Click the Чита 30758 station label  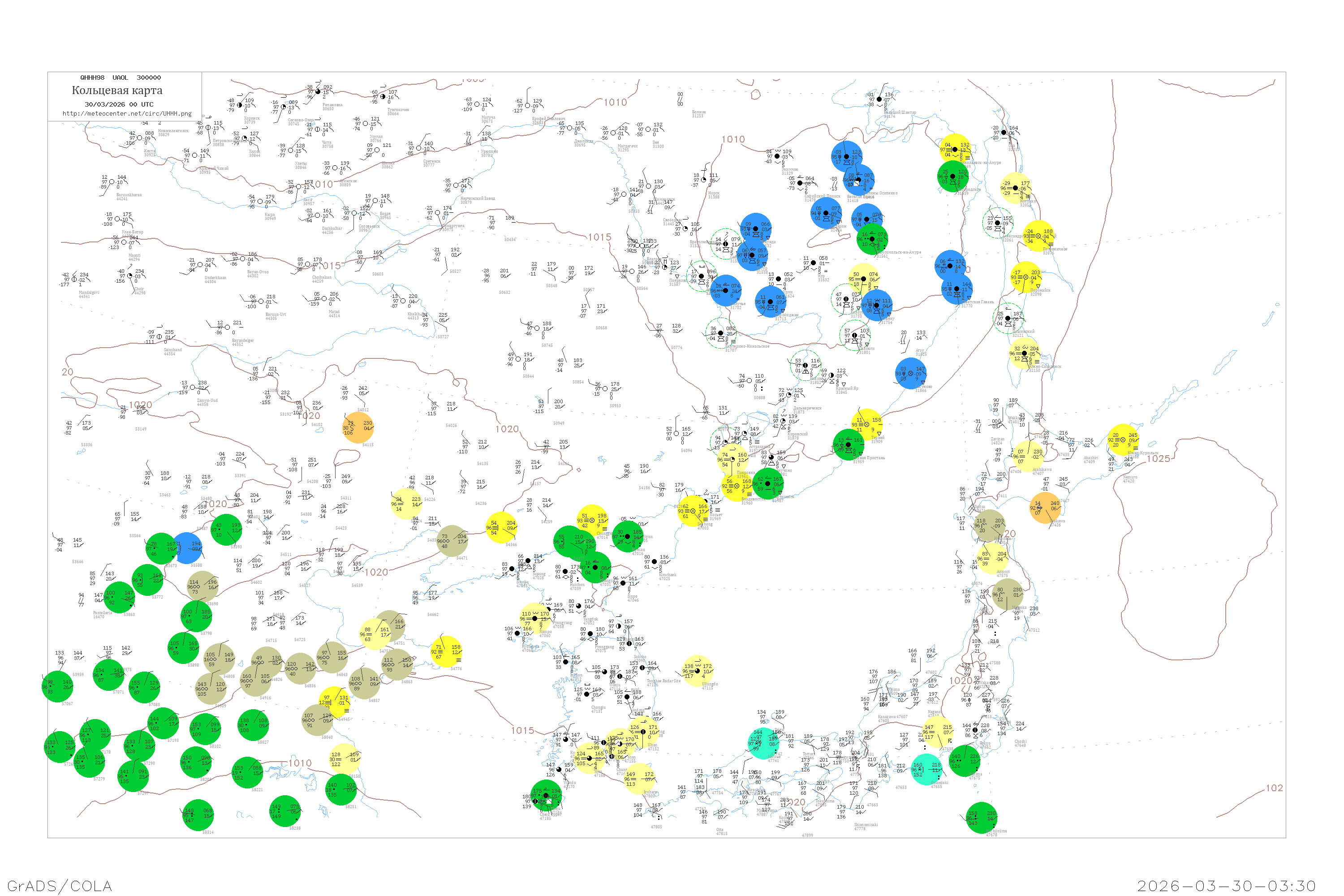point(327,145)
